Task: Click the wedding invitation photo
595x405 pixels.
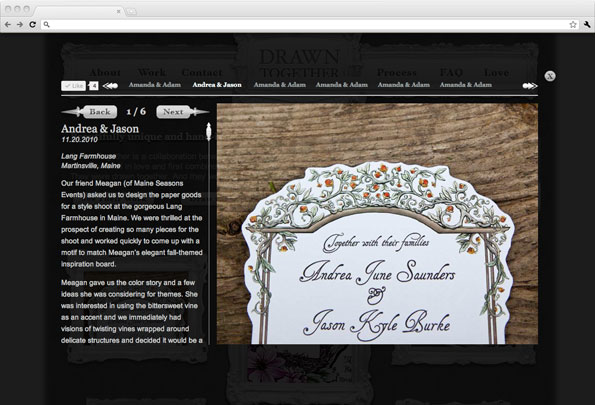Action: point(377,224)
